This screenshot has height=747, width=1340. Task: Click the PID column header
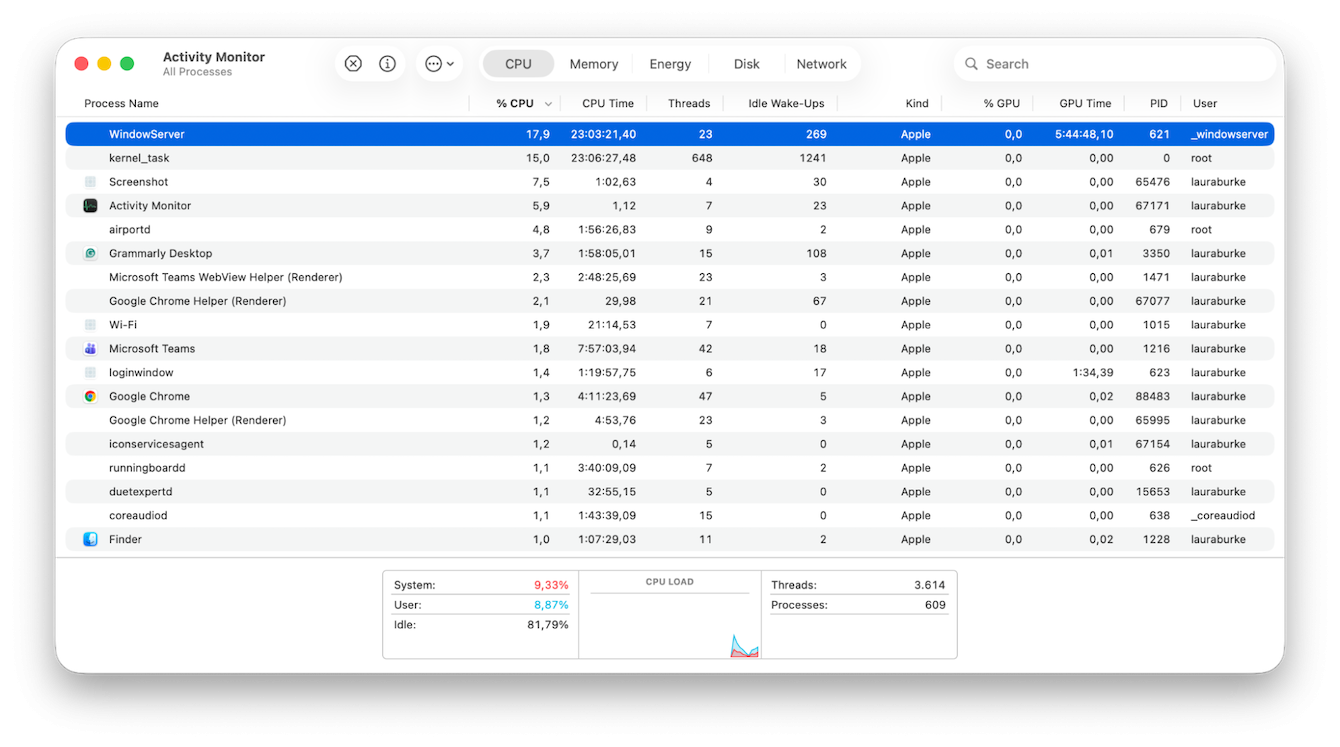click(x=1158, y=103)
